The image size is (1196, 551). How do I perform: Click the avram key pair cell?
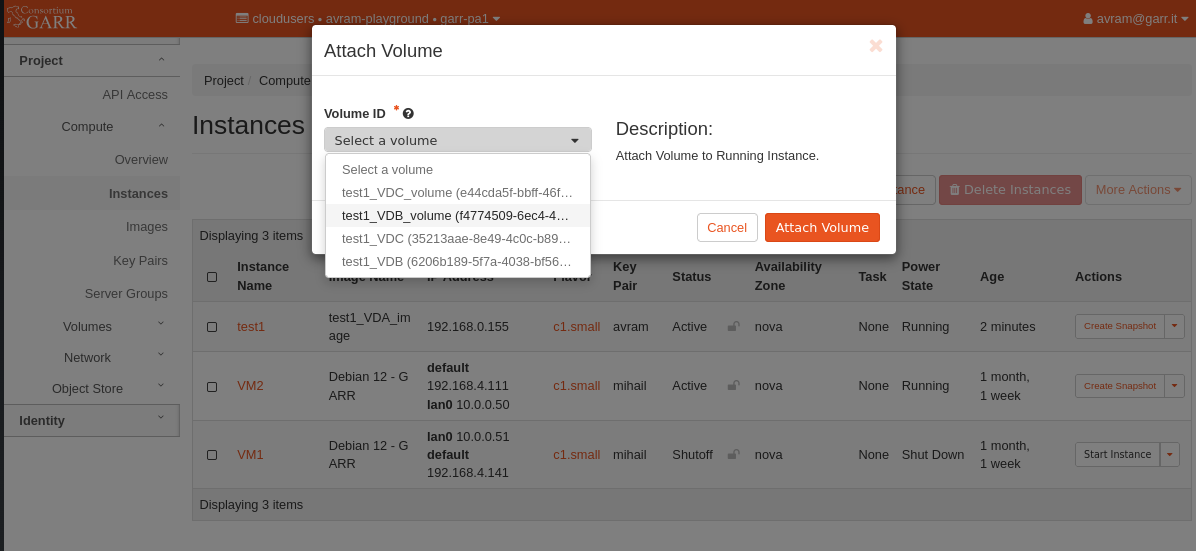[631, 327]
